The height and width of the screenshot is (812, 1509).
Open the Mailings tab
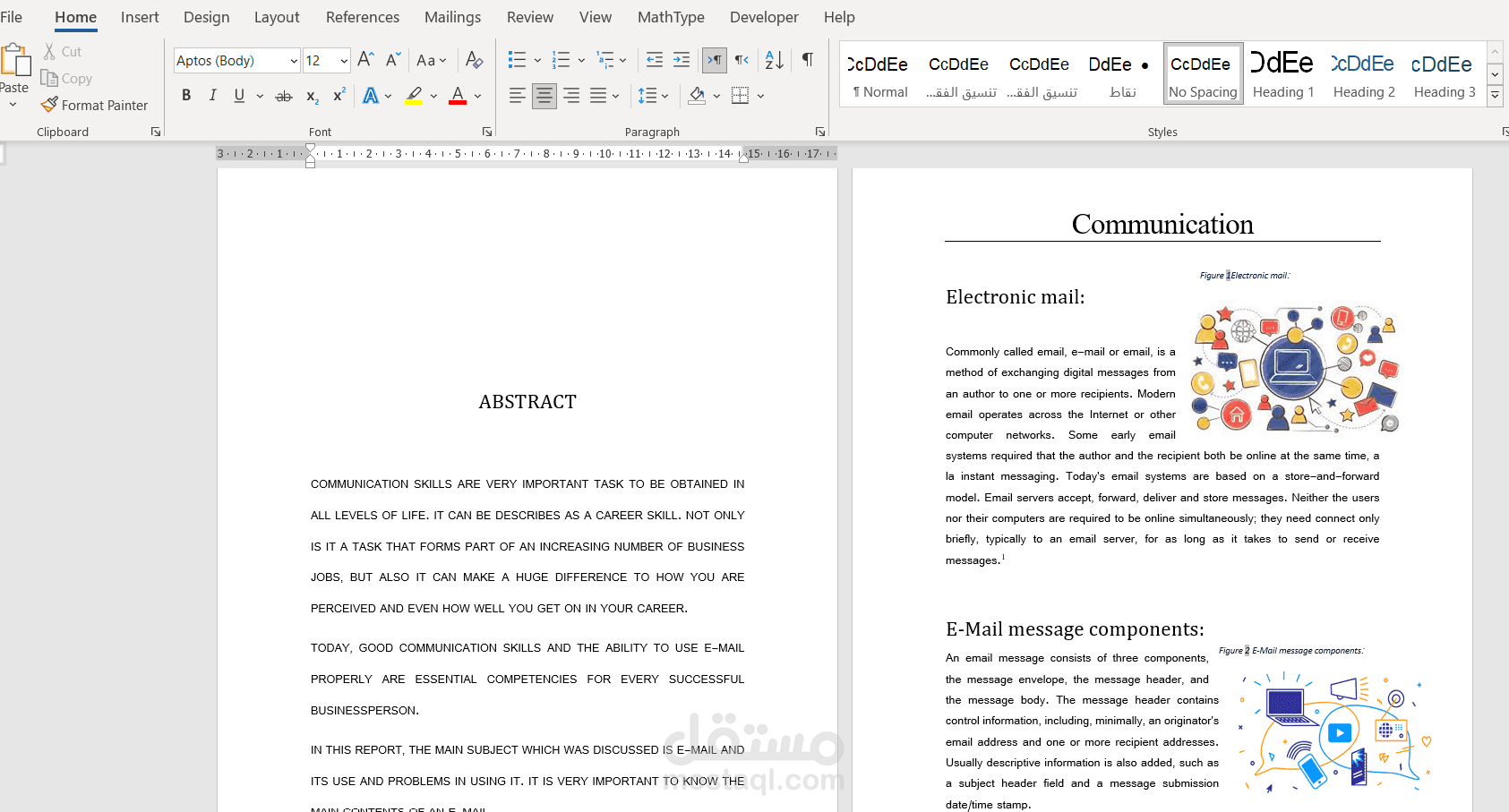pos(453,17)
